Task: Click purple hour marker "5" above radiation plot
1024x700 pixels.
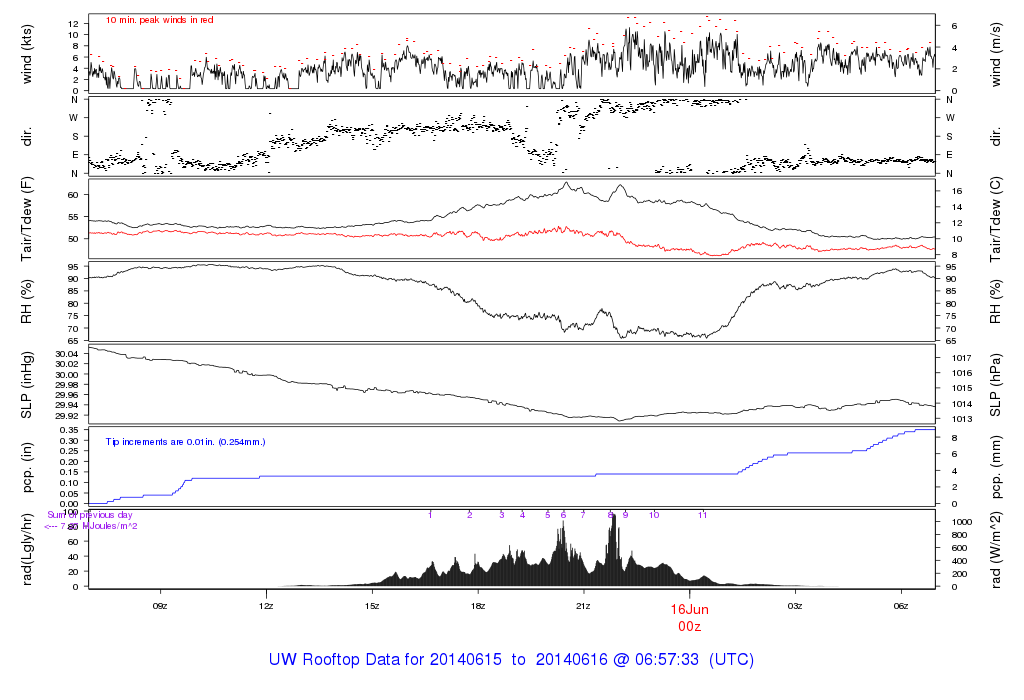Action: point(548,515)
